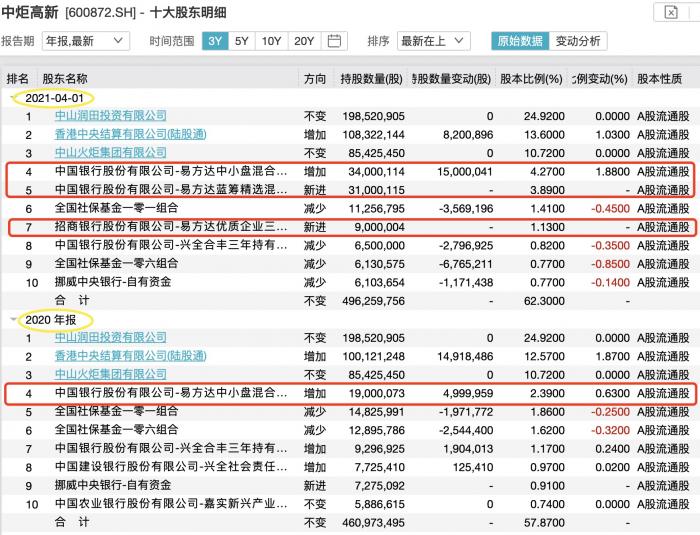The height and width of the screenshot is (535, 700).
Task: Click the Excel export icon
Action: (x=671, y=13)
